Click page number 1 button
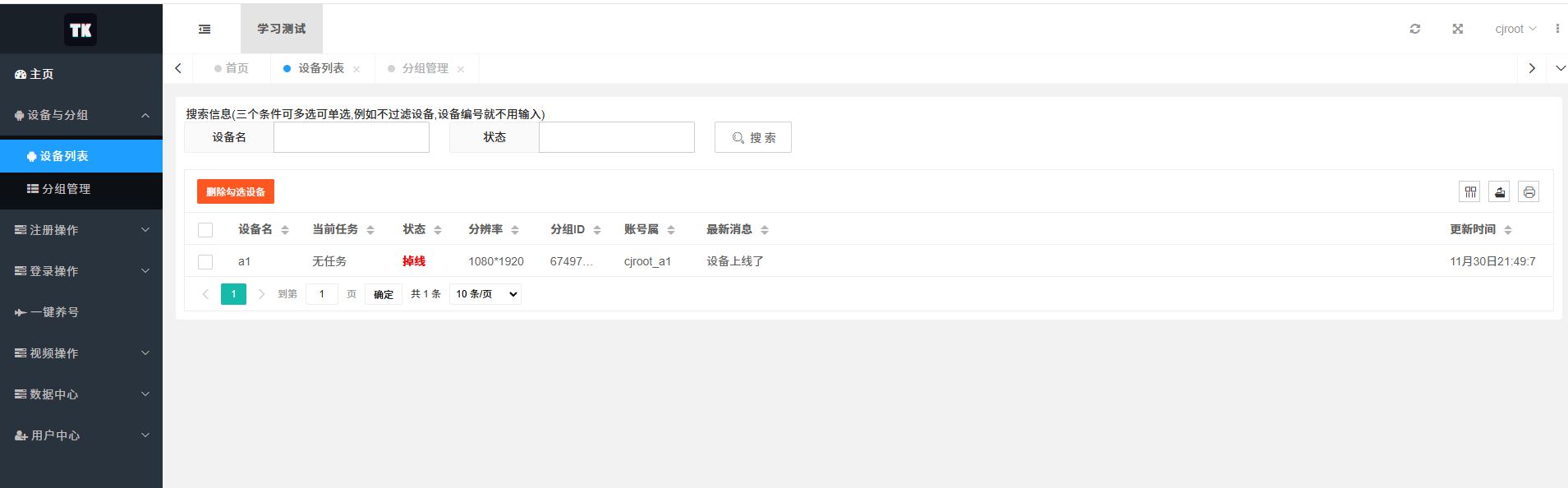Image resolution: width=1568 pixels, height=488 pixels. pos(233,294)
